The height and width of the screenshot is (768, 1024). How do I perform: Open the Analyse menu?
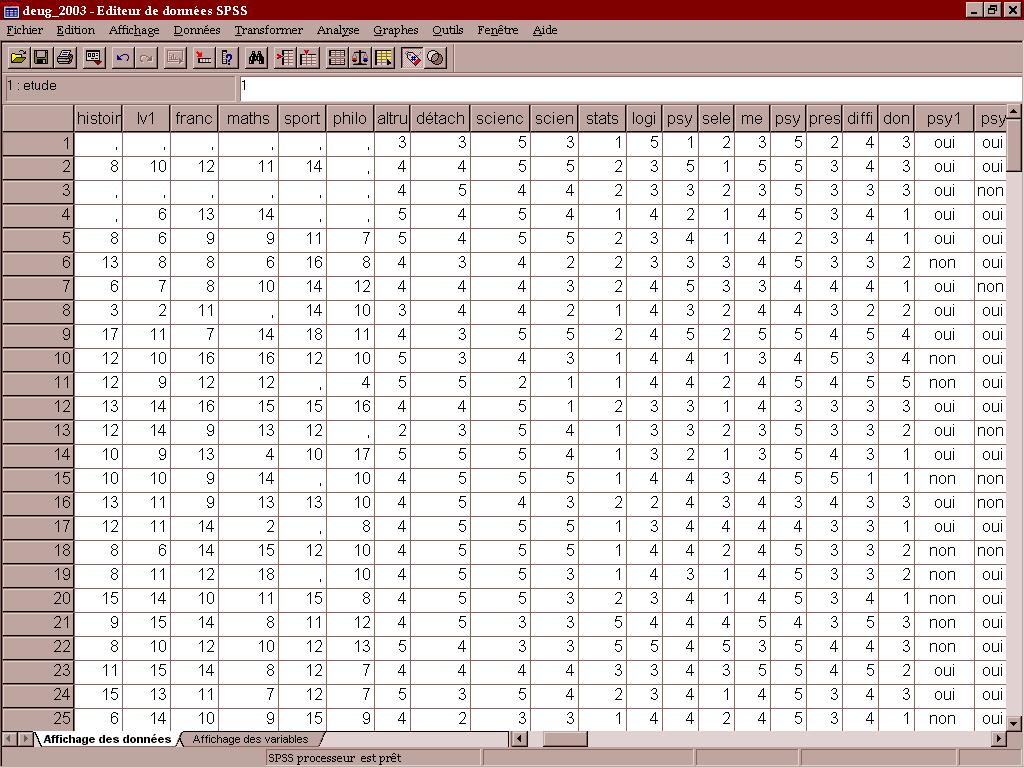[338, 30]
